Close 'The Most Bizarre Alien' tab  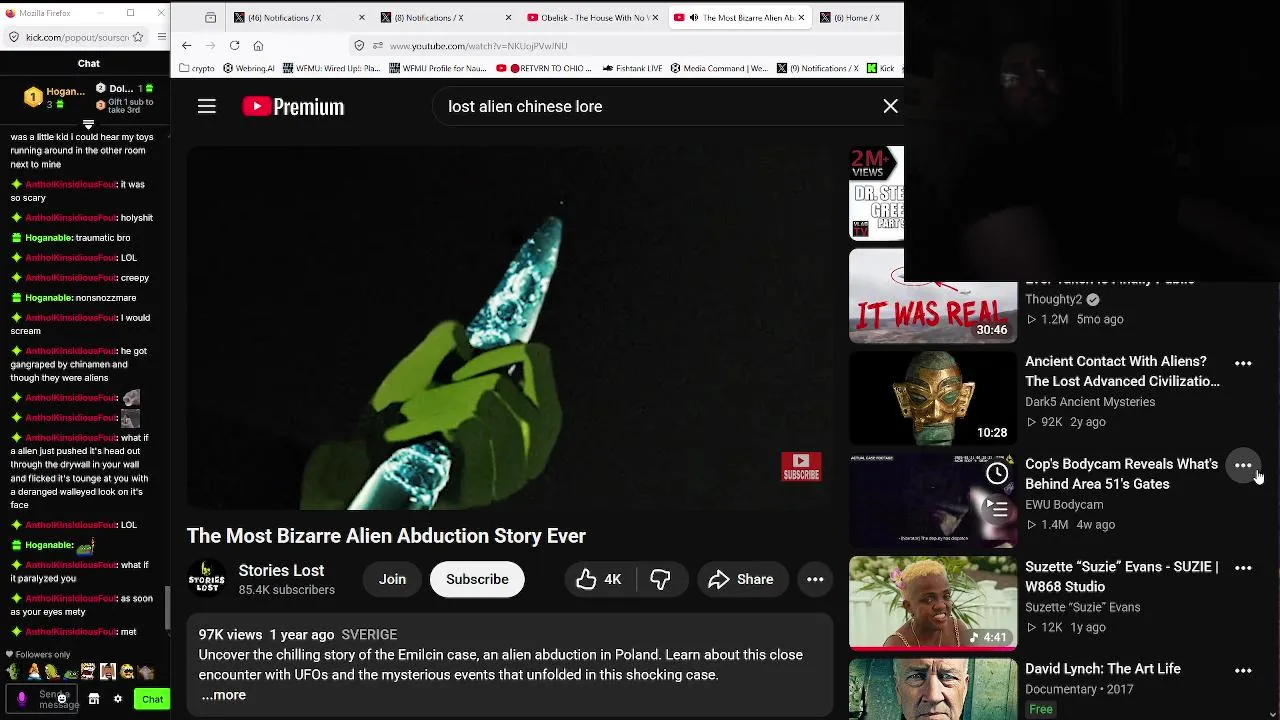pos(801,18)
